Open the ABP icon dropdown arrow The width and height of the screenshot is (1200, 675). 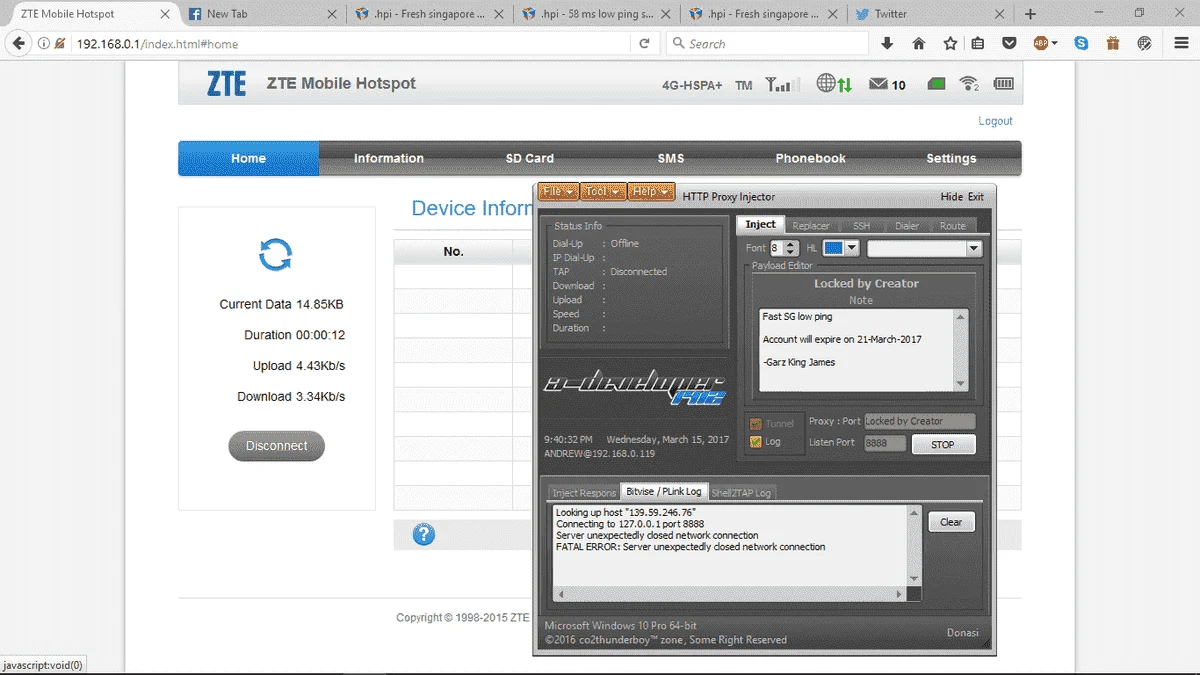click(1054, 44)
